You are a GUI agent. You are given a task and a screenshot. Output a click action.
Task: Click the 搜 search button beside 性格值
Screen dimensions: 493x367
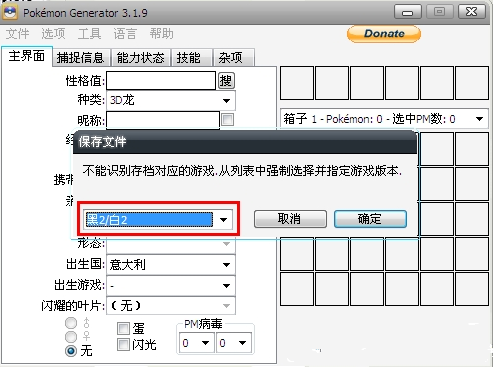[226, 81]
